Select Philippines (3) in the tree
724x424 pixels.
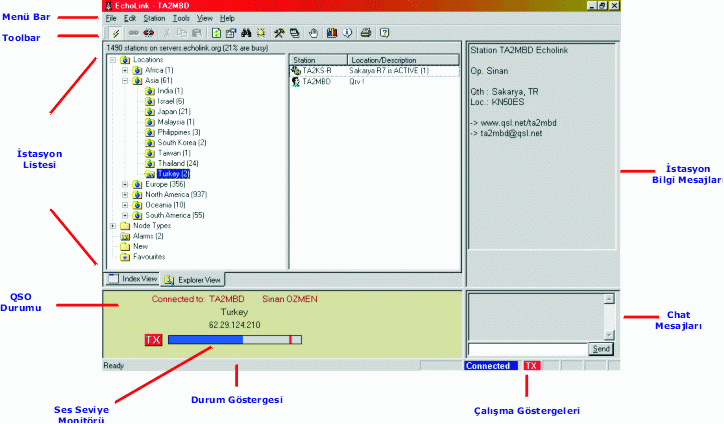[x=179, y=133]
